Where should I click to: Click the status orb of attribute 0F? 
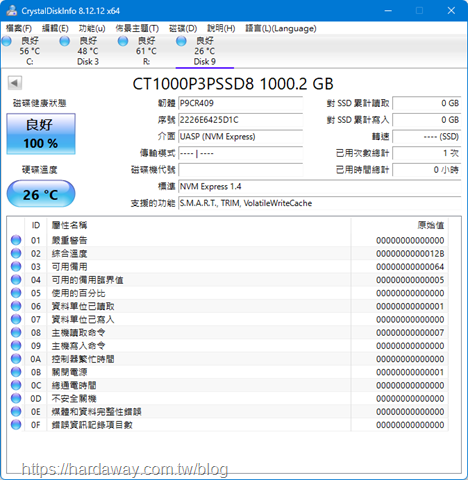click(16, 425)
